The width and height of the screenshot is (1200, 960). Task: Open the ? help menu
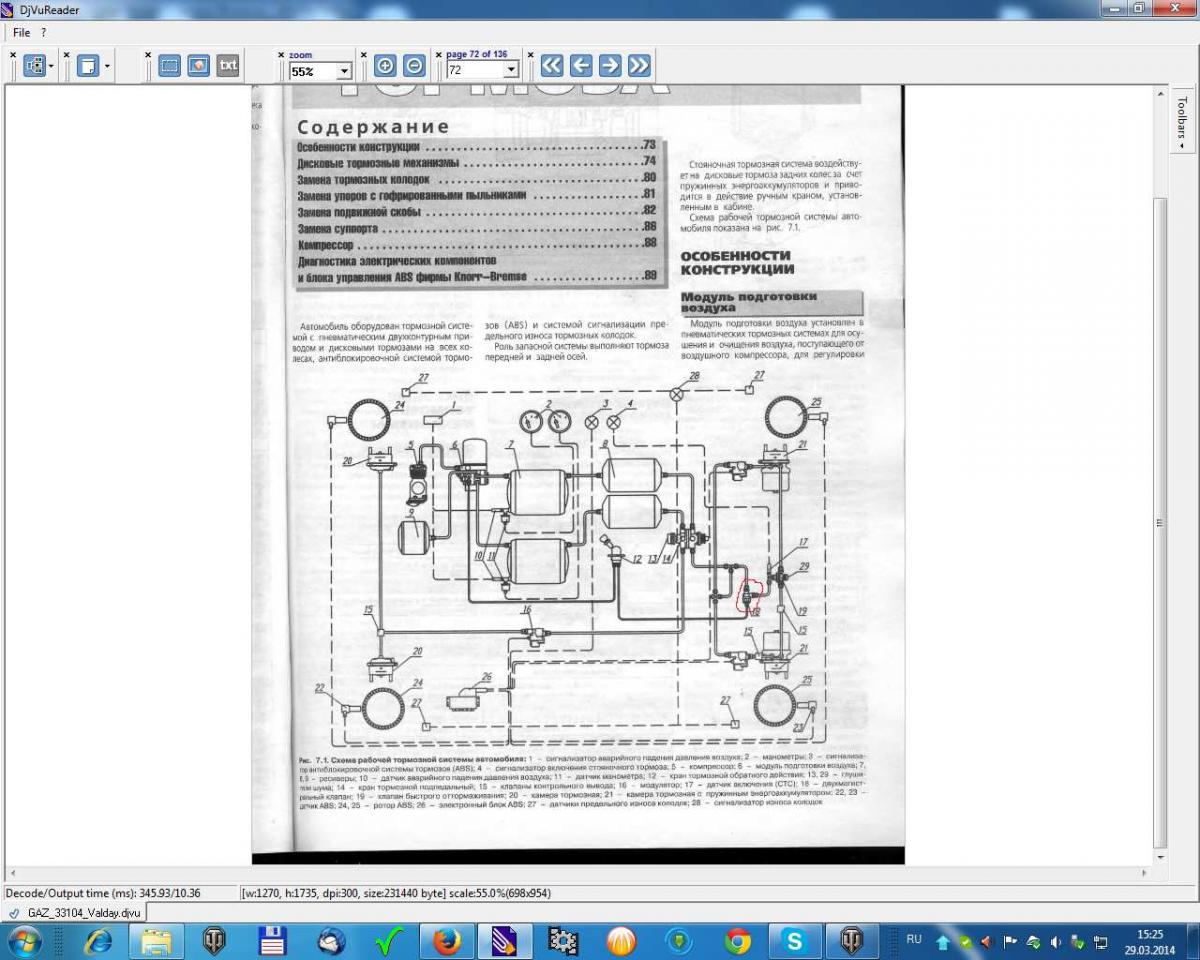click(44, 32)
